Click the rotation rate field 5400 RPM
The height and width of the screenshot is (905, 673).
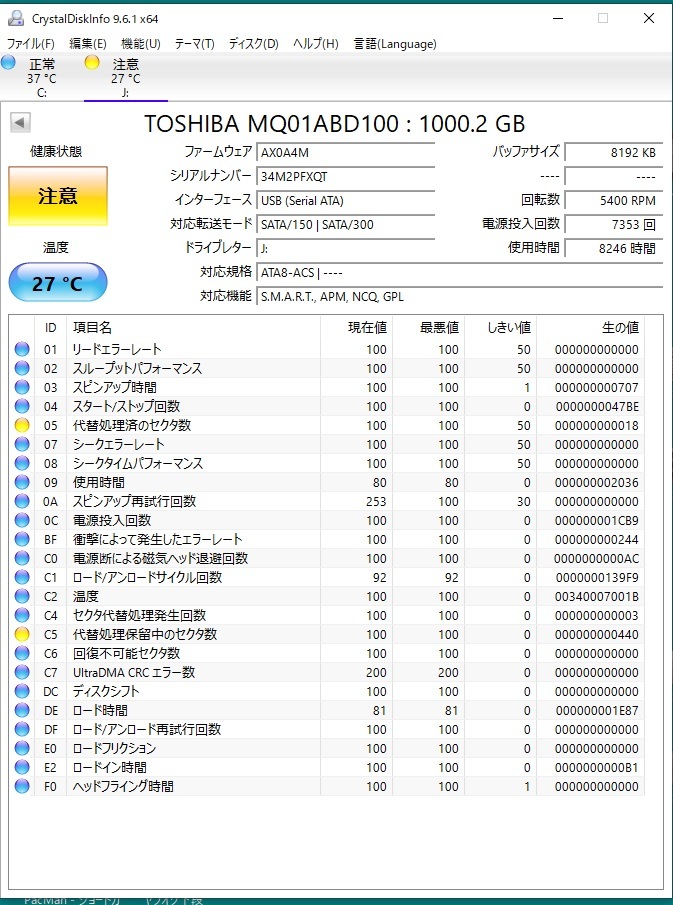coord(614,200)
